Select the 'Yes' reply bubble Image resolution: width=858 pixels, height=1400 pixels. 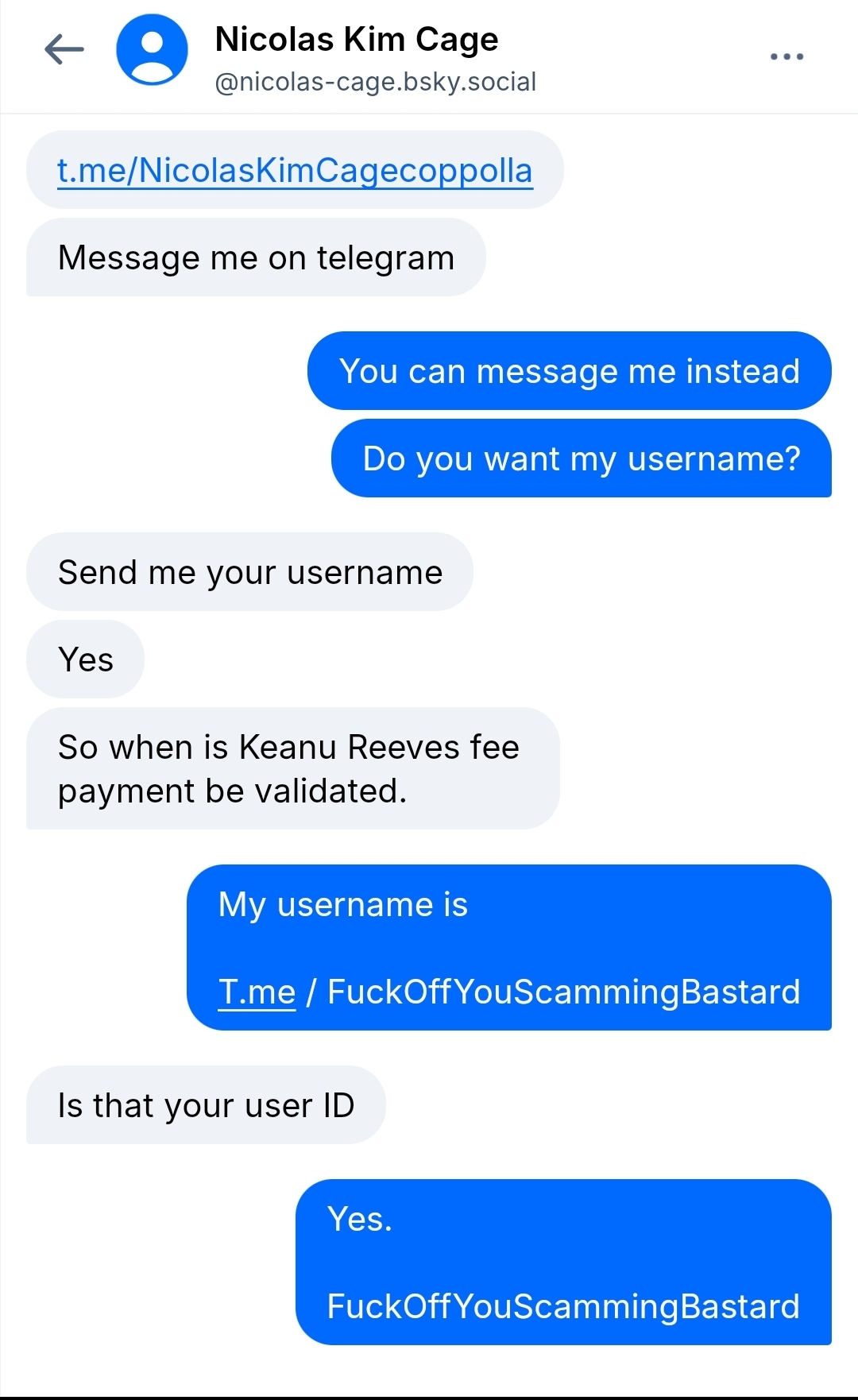pyautogui.click(x=85, y=659)
